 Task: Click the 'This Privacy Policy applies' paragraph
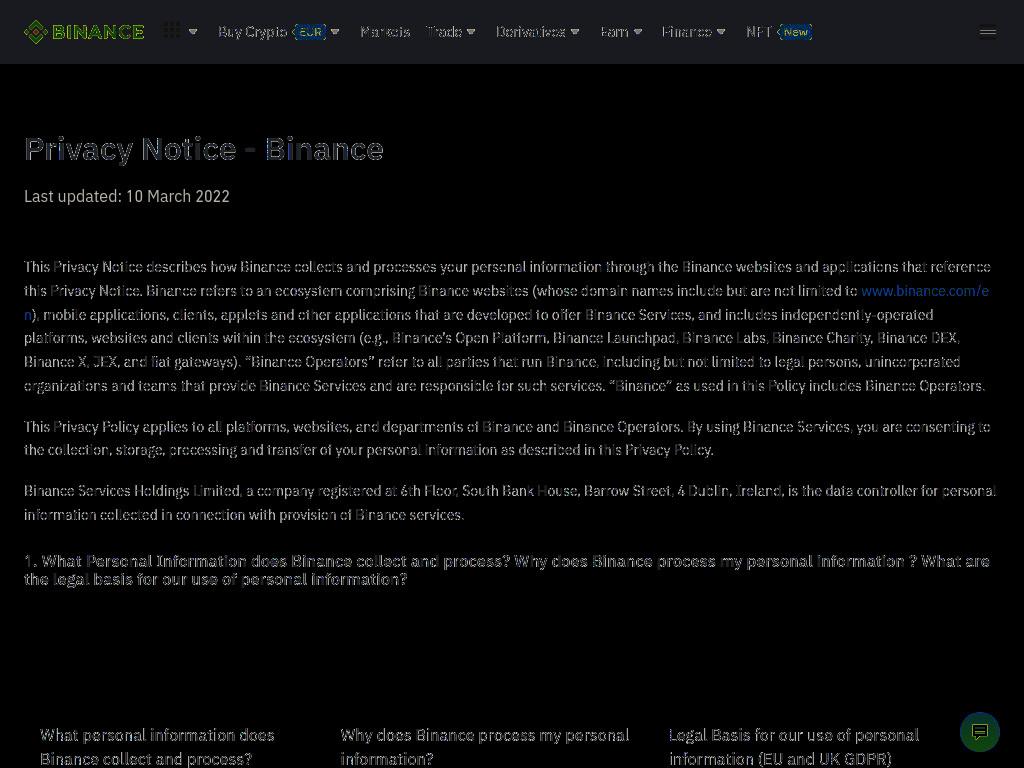tap(507, 438)
